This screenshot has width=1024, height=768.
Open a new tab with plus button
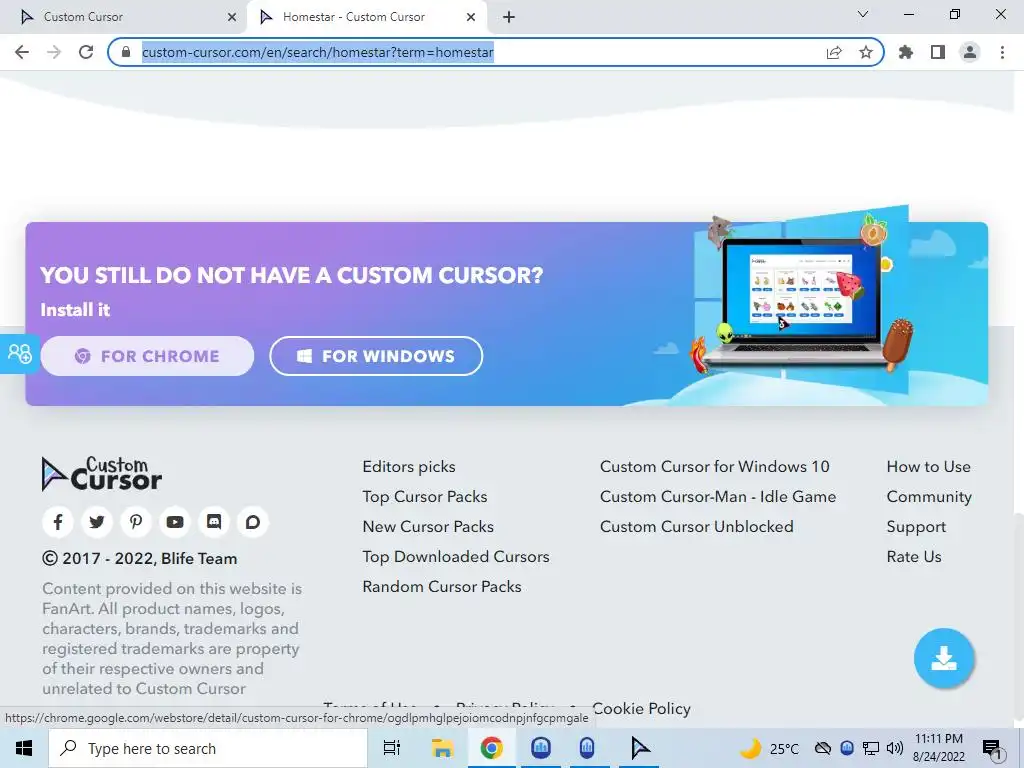click(509, 17)
